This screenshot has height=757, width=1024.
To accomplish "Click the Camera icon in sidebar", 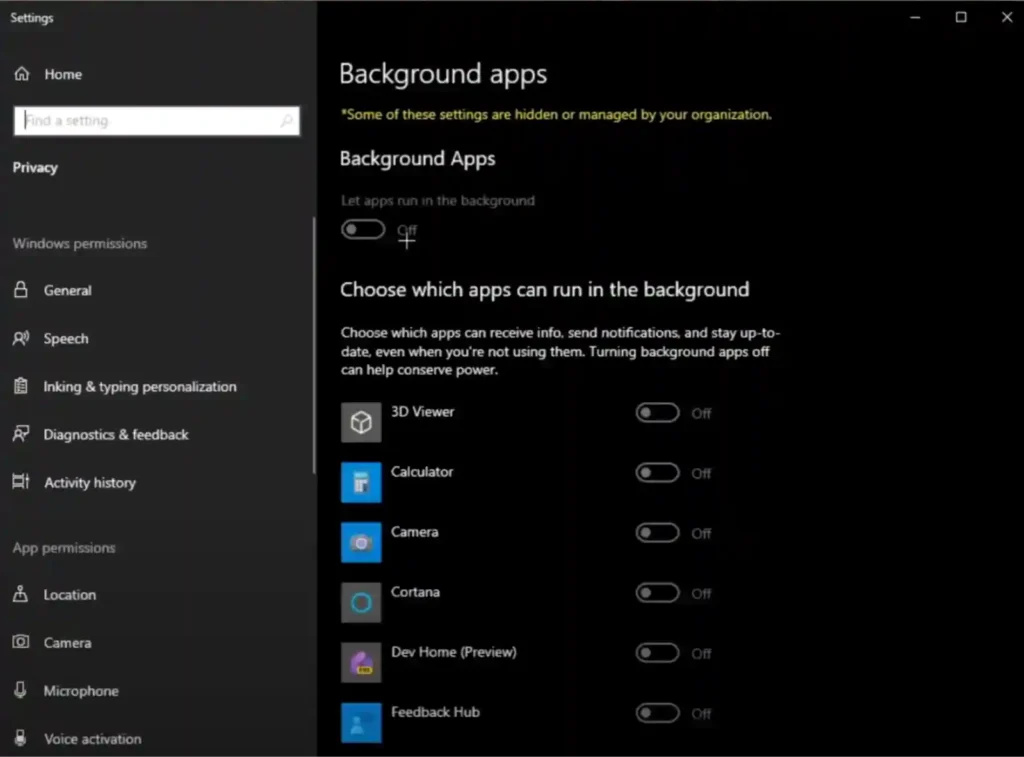I will (x=21, y=642).
